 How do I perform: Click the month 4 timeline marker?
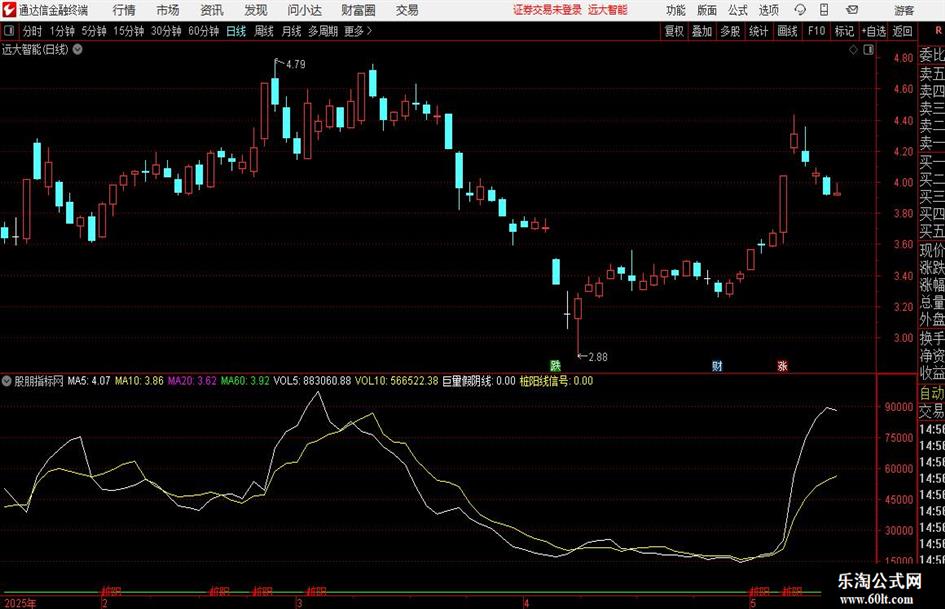(526, 603)
